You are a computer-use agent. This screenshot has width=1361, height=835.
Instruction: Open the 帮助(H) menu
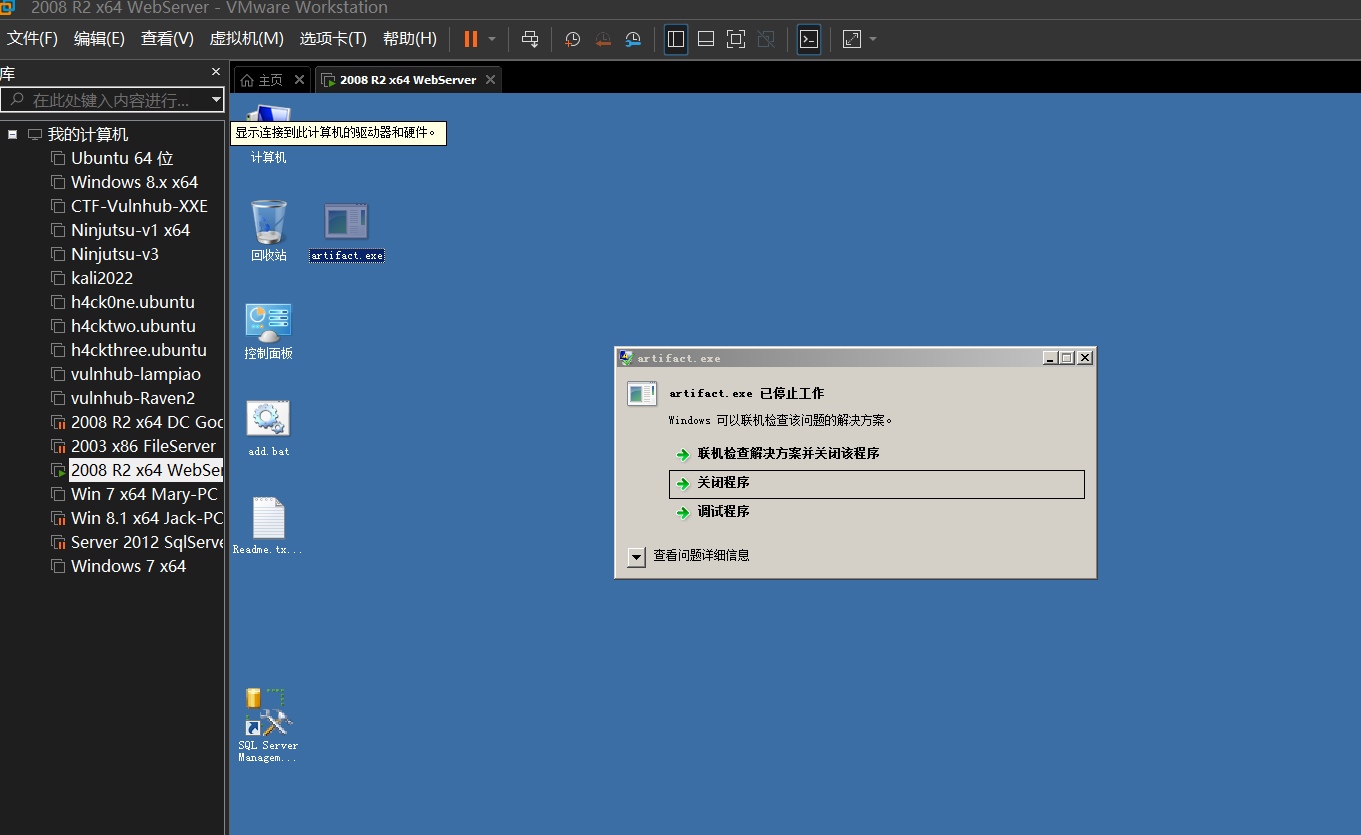(x=410, y=39)
